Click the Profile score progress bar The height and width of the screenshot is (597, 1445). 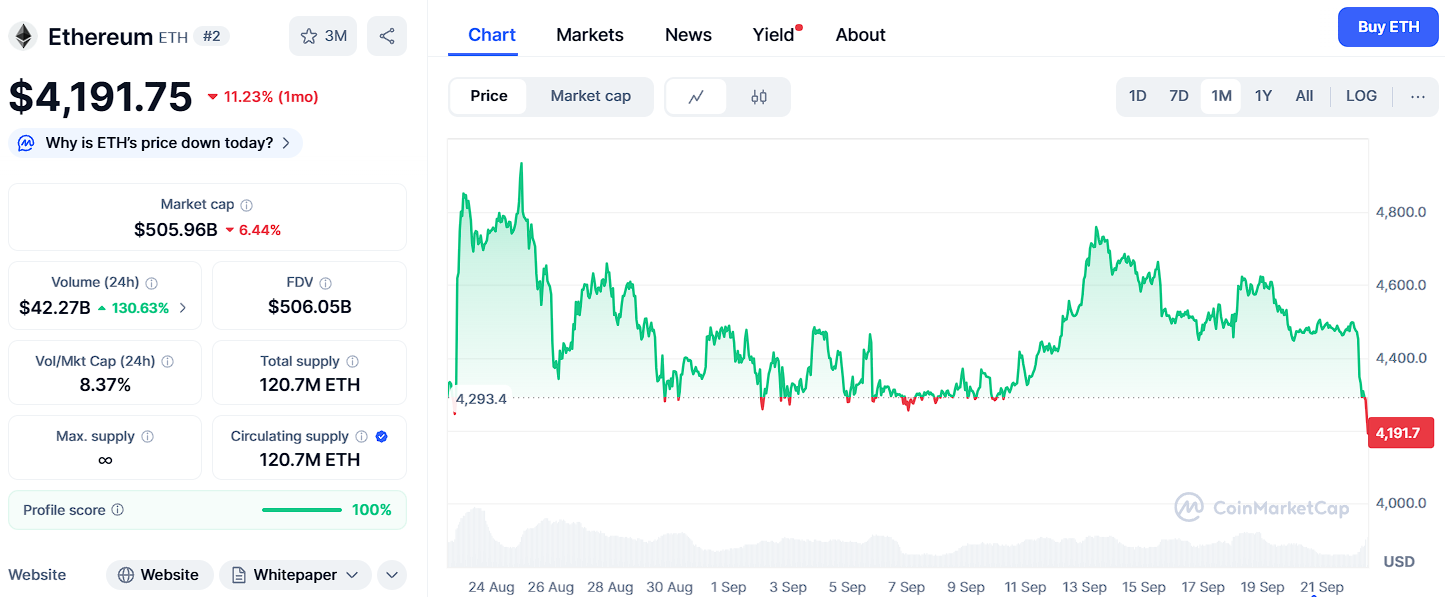[302, 510]
